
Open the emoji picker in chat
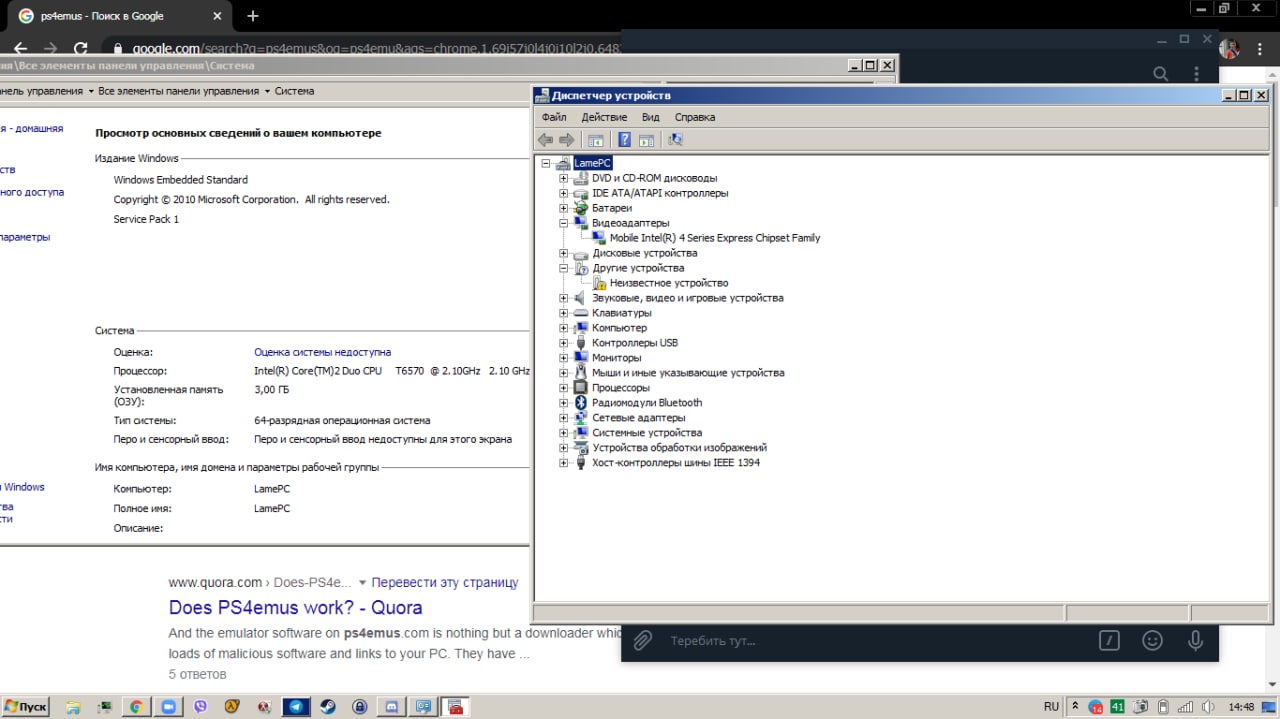1152,640
